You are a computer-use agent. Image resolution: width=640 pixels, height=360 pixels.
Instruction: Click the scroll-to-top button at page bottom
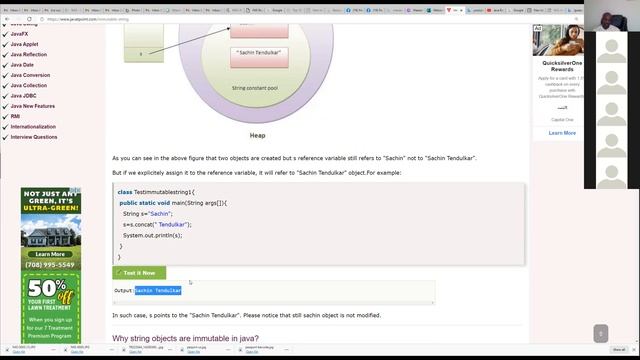(600, 333)
